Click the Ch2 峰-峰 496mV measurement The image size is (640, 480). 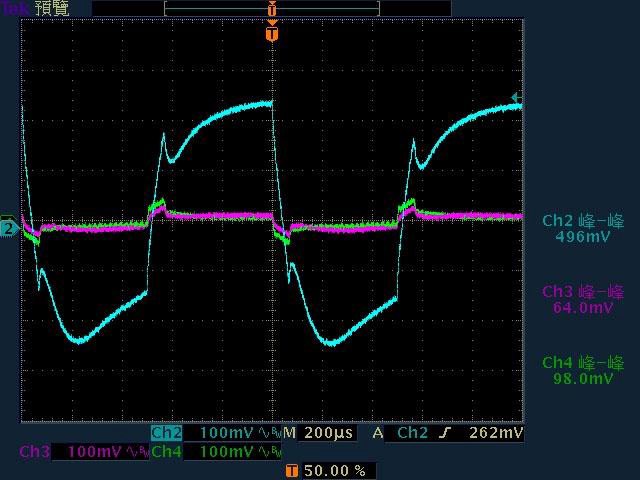coord(582,228)
